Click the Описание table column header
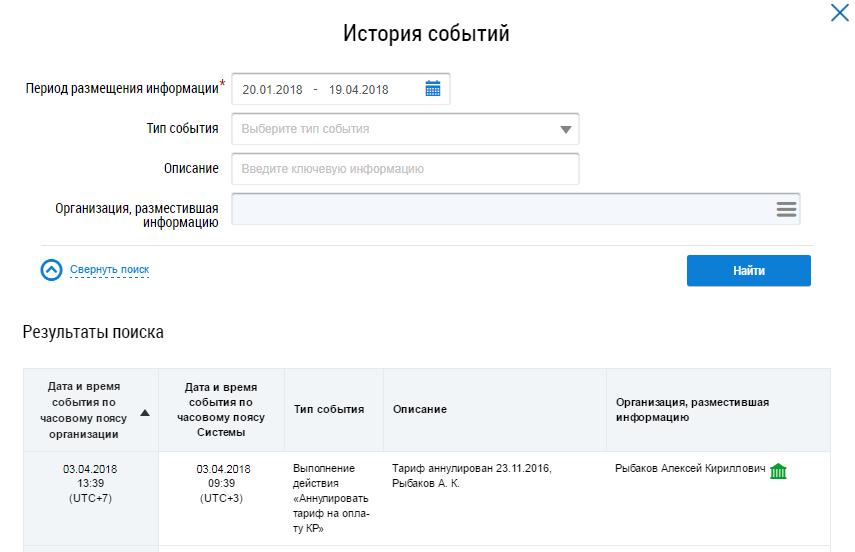 click(x=419, y=410)
